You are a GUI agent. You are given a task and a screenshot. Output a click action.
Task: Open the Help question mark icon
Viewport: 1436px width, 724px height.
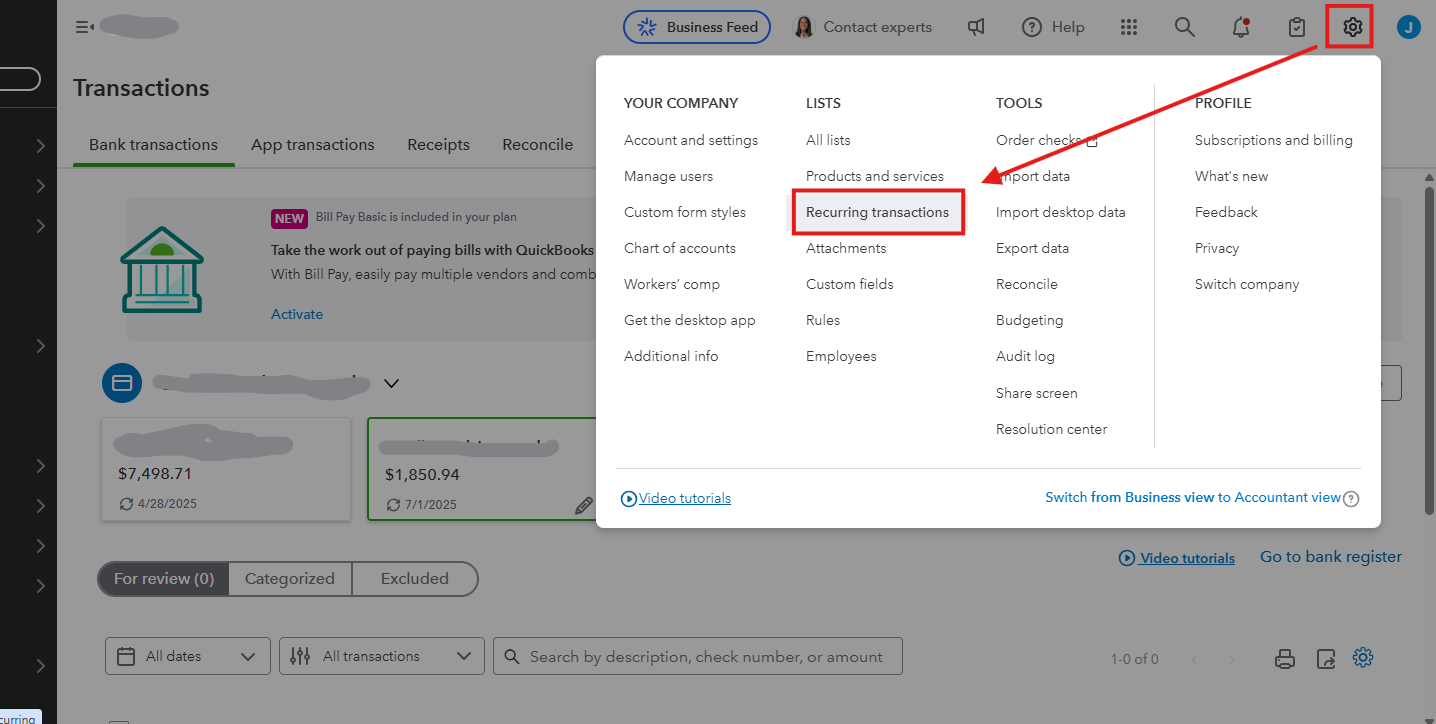coord(1032,27)
